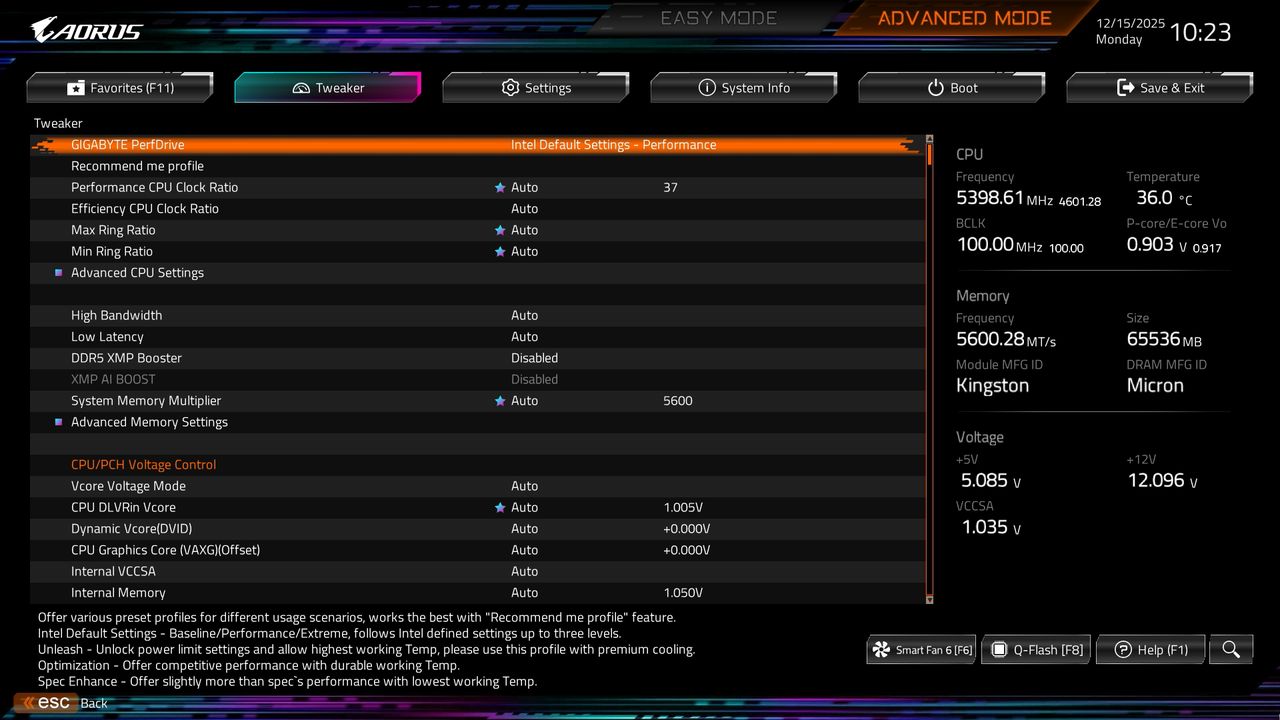Select Recommend me profile
Viewport: 1280px width, 720px height.
click(137, 165)
